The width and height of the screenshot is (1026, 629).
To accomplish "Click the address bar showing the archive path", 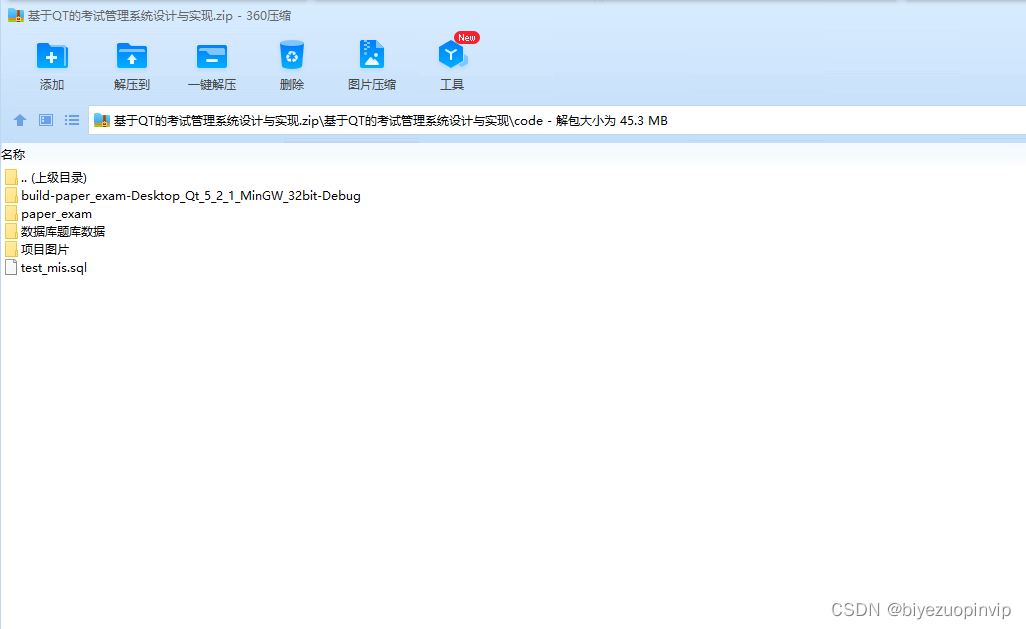I will [x=400, y=120].
